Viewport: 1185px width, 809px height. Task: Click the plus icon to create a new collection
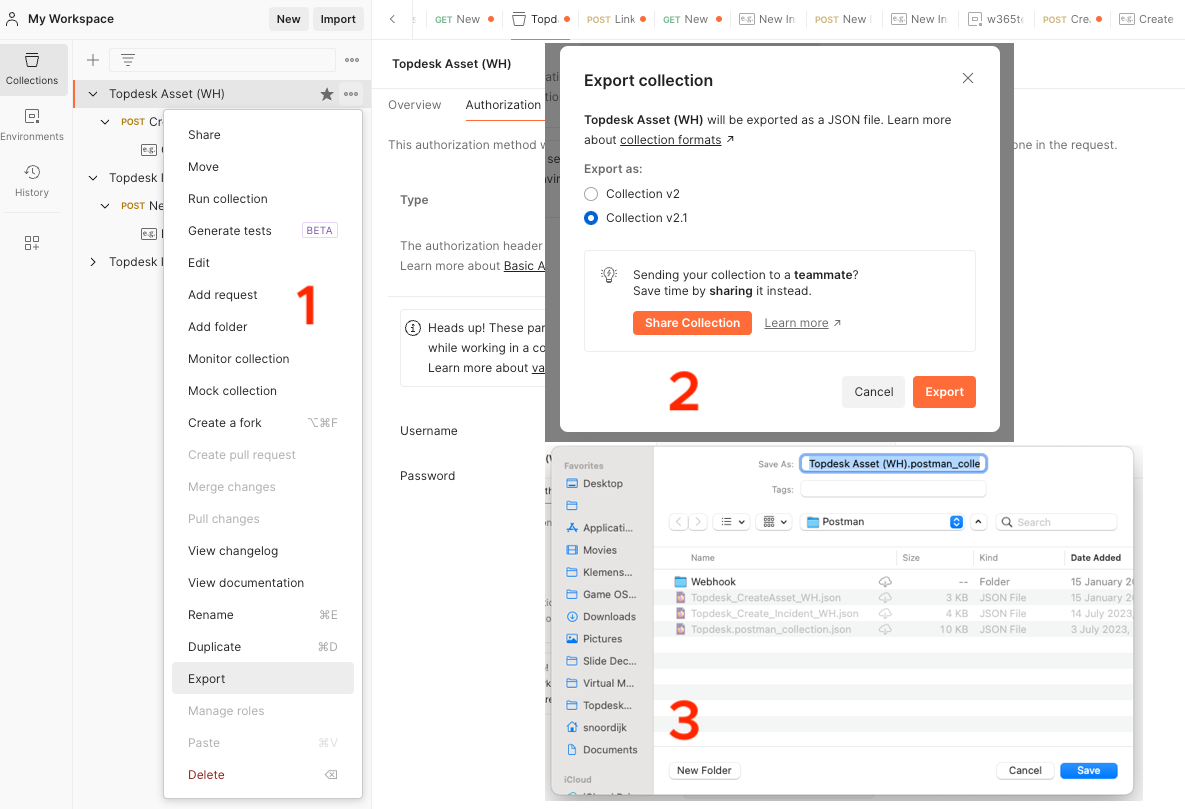93,60
